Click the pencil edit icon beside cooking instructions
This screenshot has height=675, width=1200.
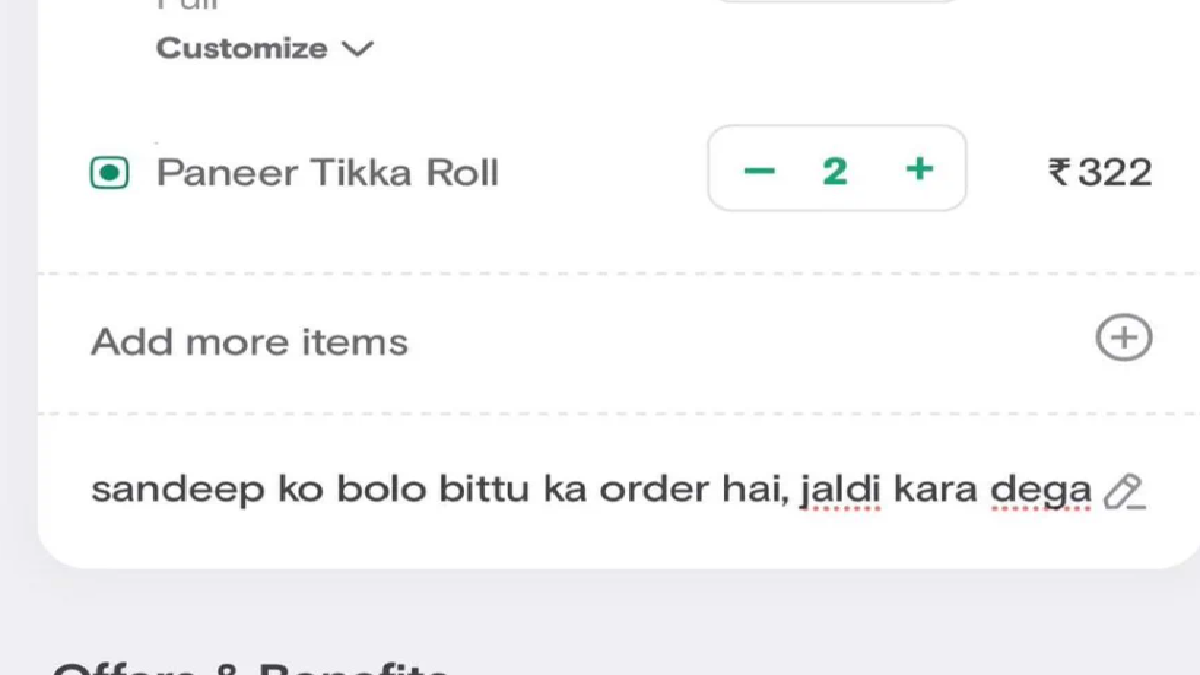(1124, 492)
